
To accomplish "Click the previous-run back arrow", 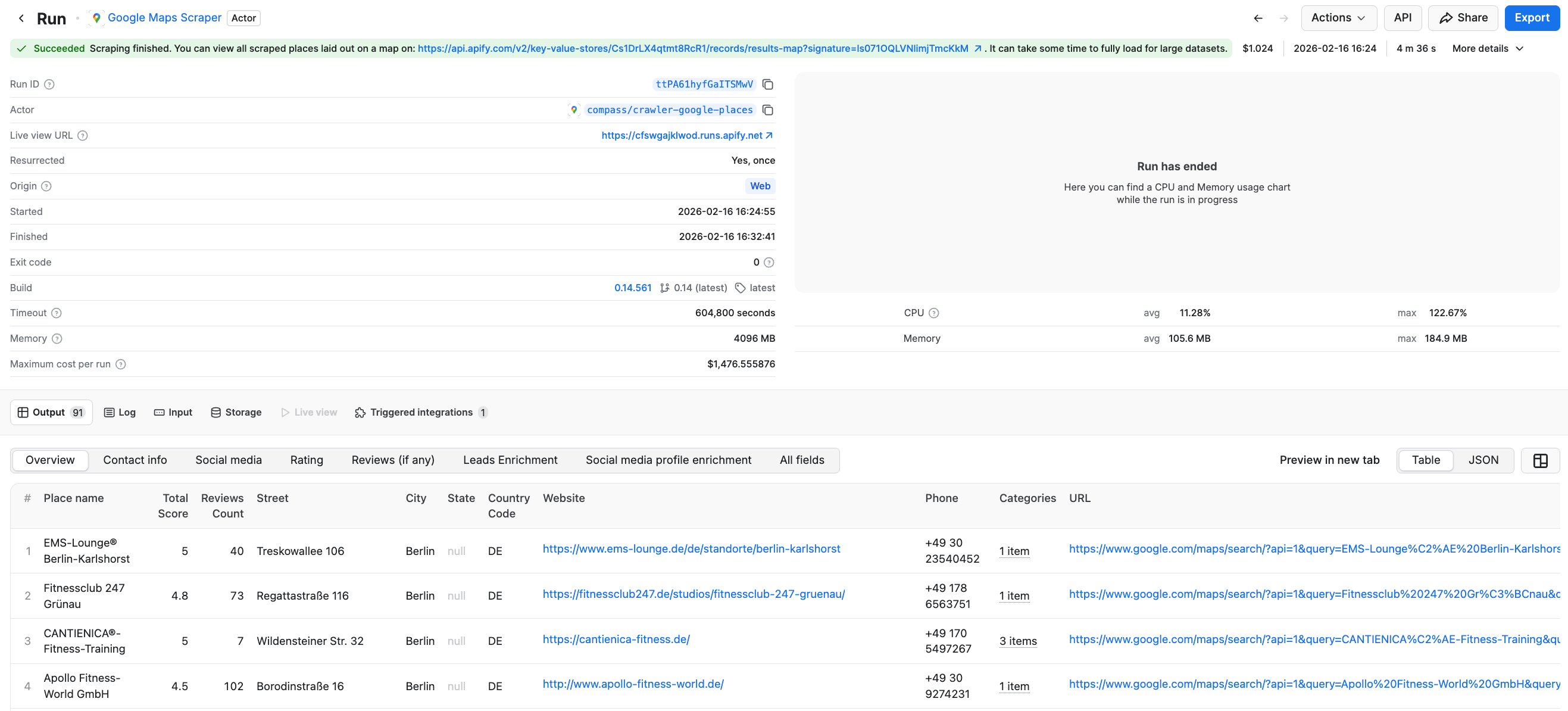I will (1258, 18).
